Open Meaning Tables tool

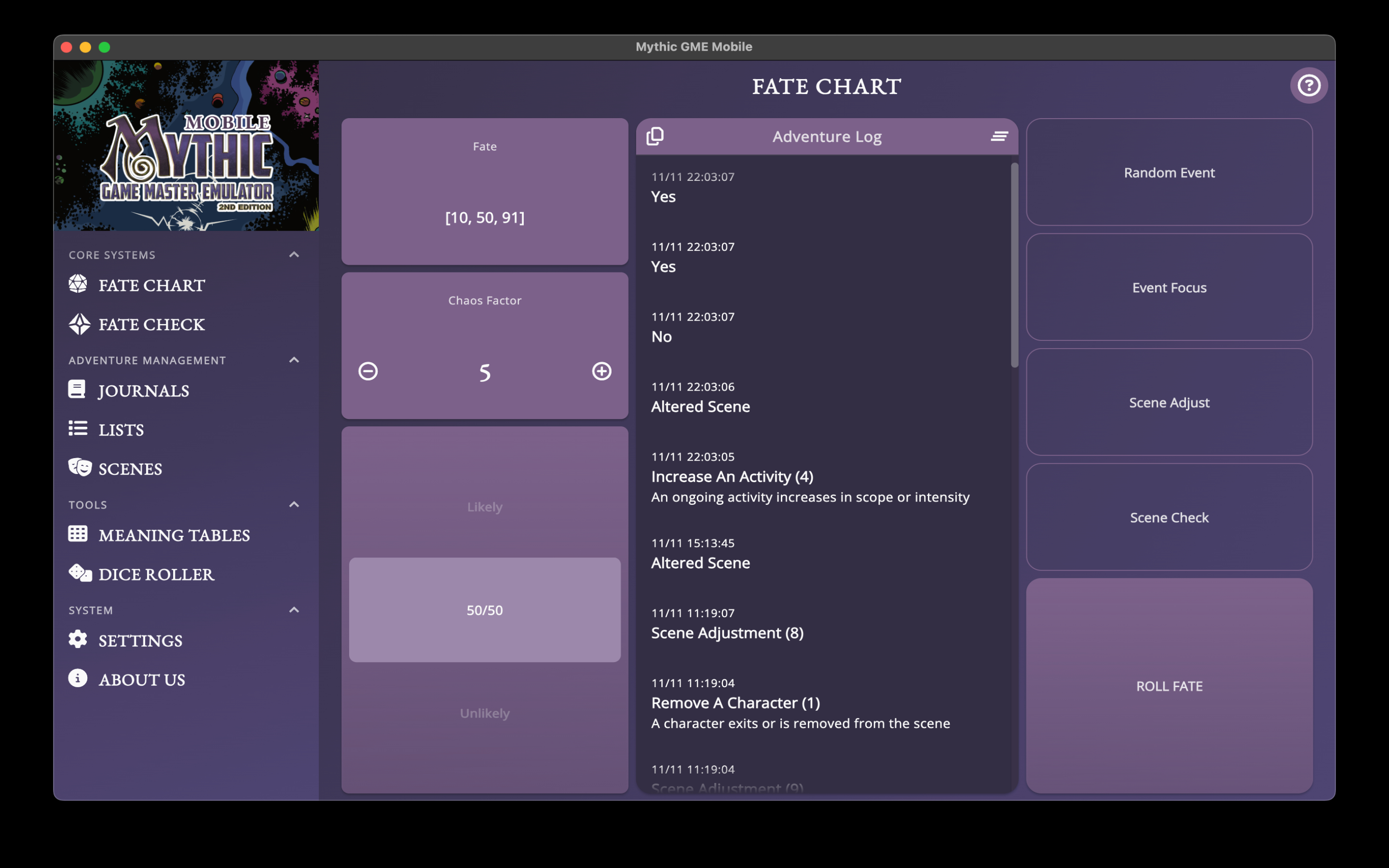[x=173, y=535]
